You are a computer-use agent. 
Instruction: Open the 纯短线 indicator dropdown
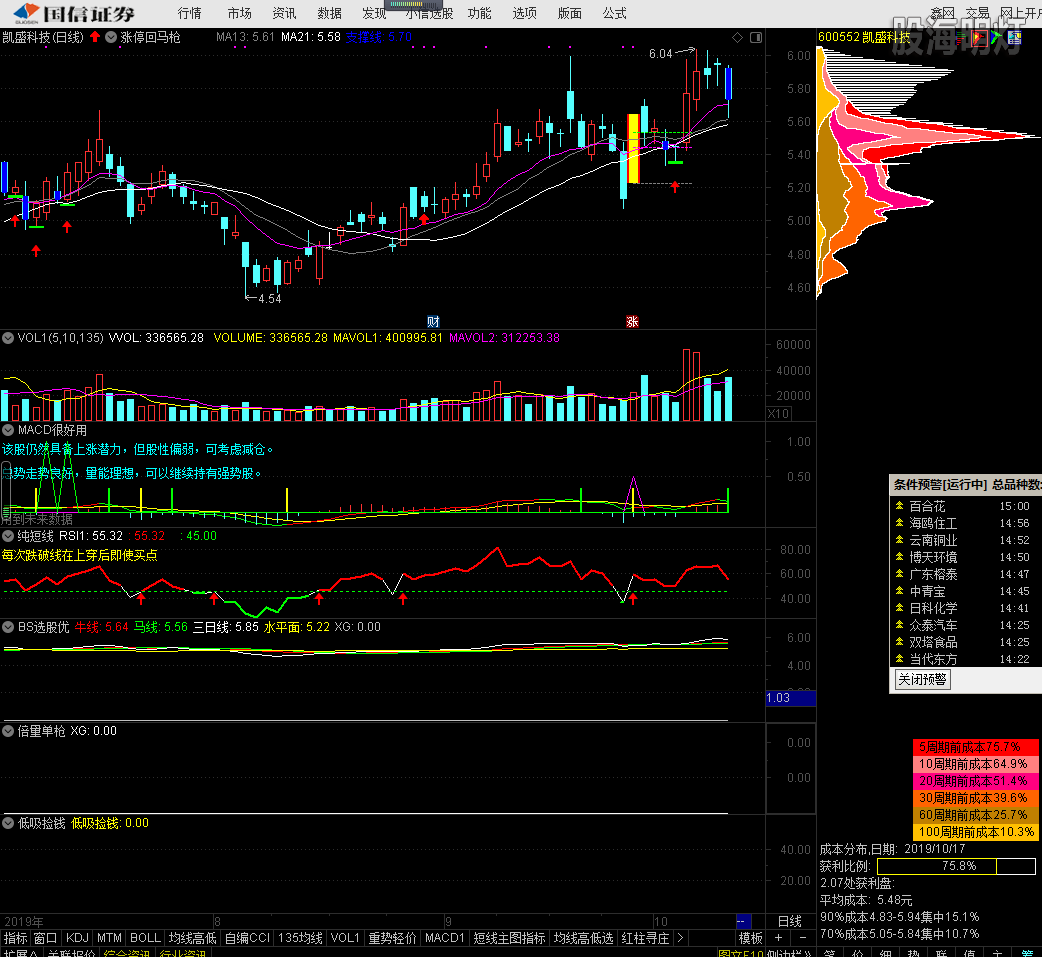[8, 536]
